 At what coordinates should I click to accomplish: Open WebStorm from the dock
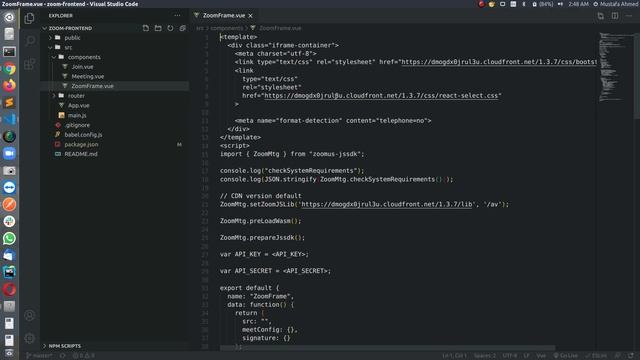(x=9, y=272)
